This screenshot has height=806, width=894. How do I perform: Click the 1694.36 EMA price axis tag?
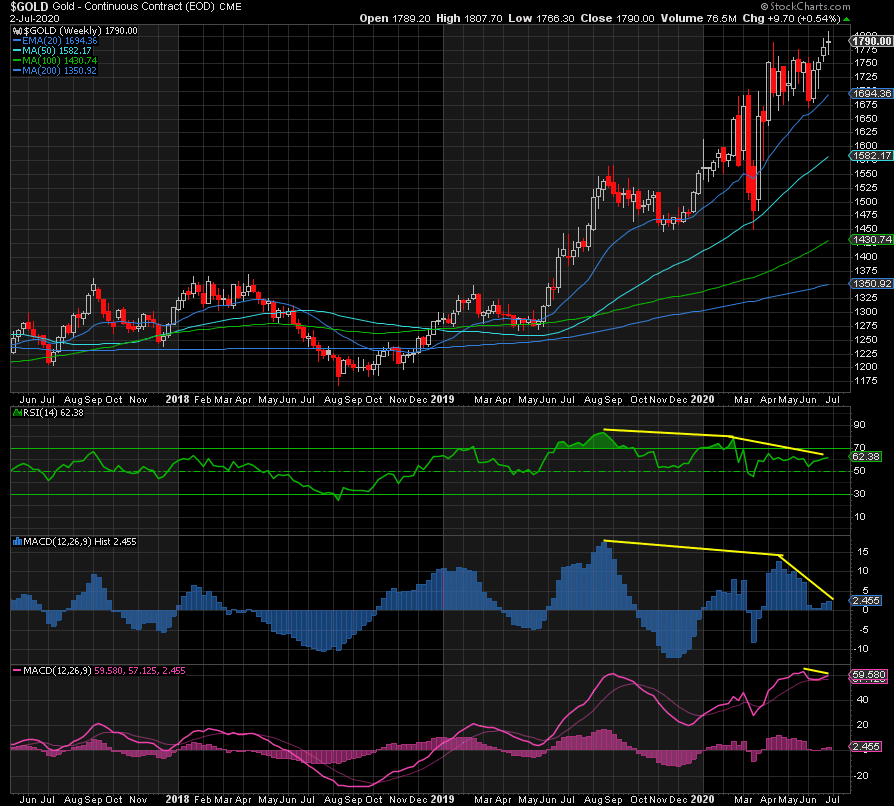point(870,93)
